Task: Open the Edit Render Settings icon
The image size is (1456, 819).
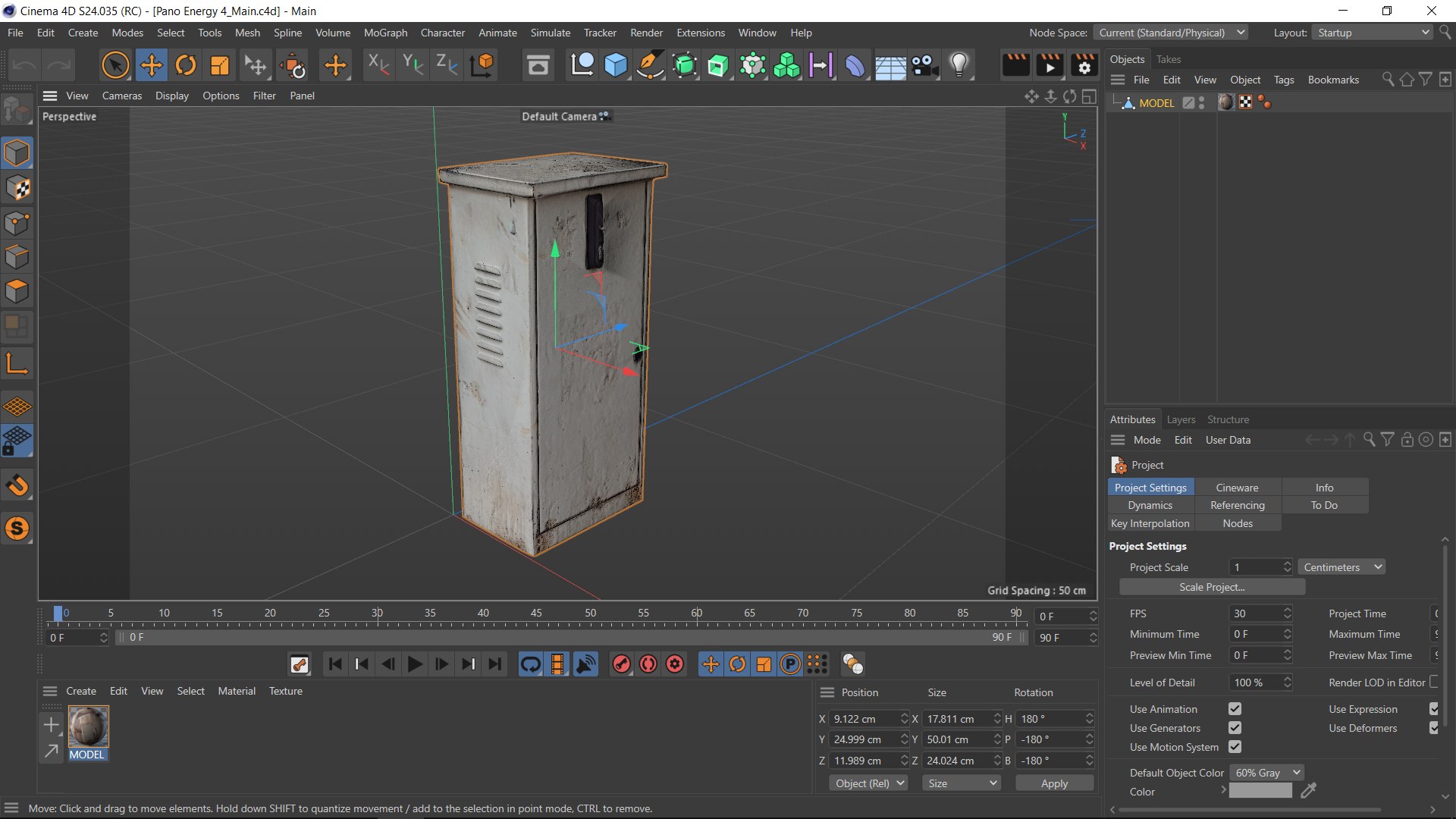Action: click(x=1084, y=65)
